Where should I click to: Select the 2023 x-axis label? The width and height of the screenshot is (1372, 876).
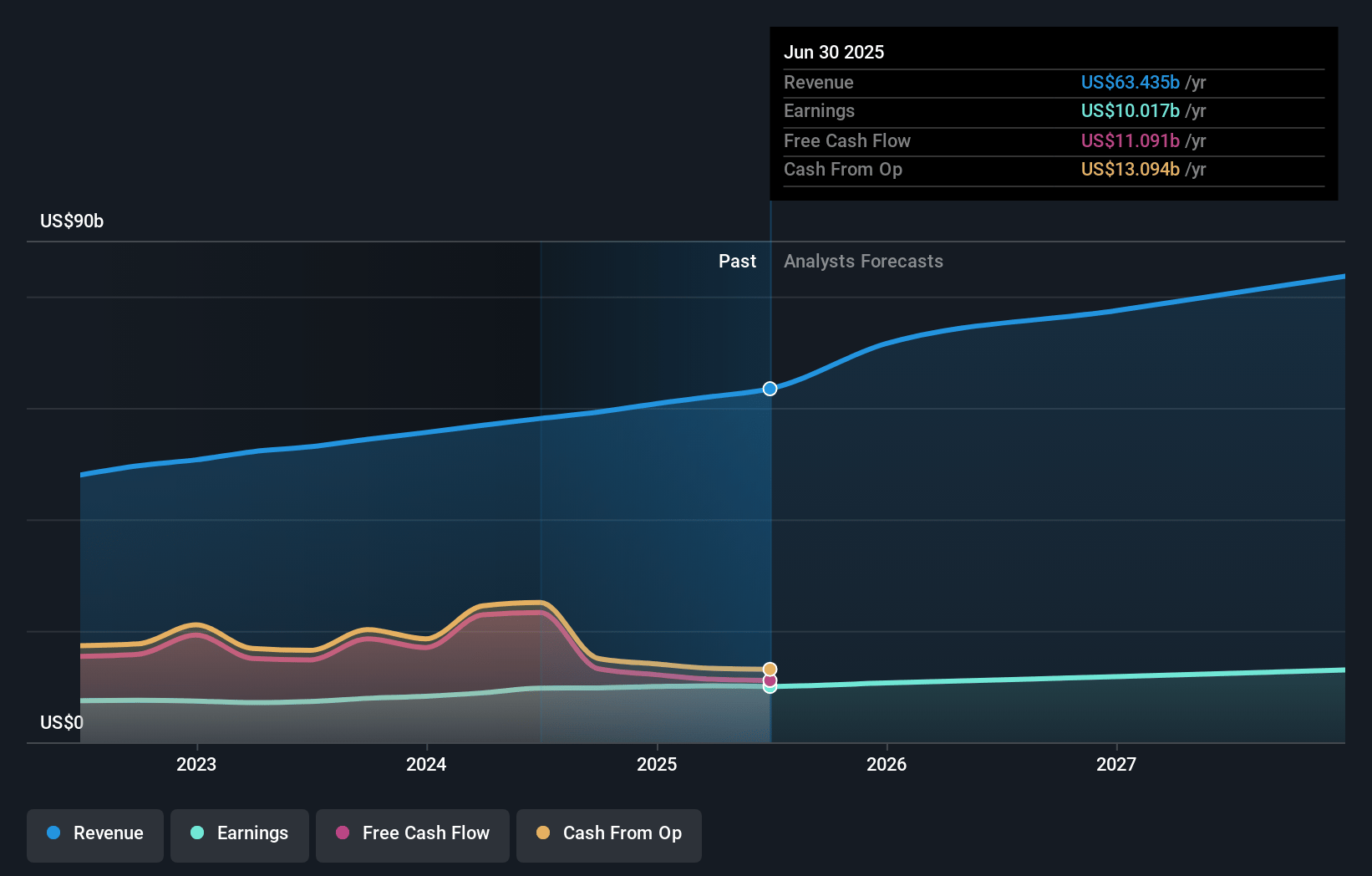pos(196,764)
